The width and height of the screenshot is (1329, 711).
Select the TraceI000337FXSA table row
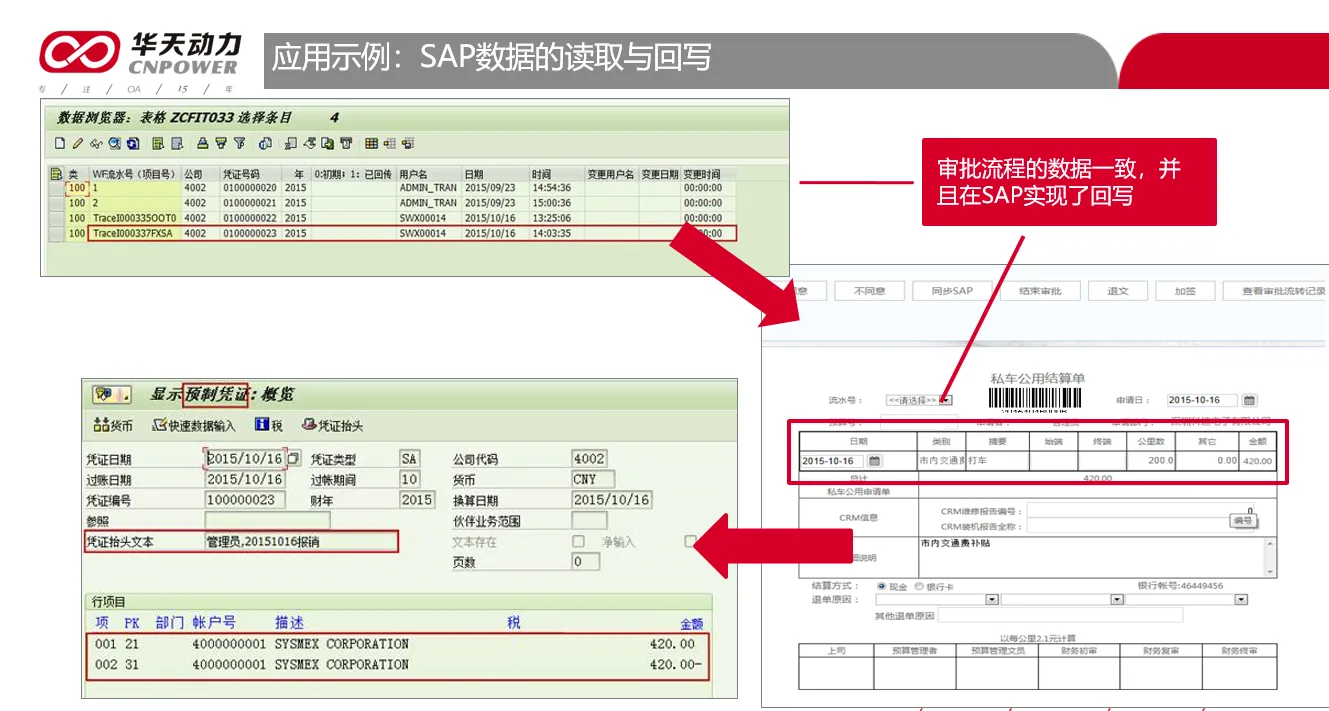coord(133,233)
